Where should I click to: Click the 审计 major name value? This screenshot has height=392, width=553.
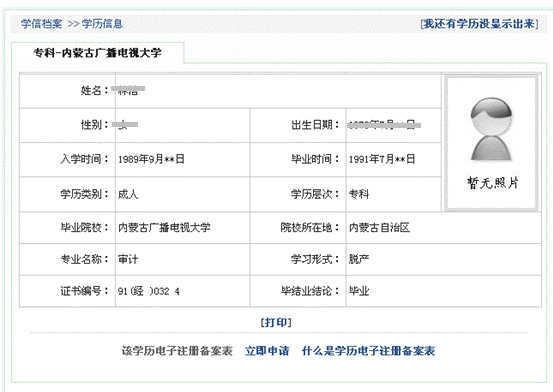point(128,259)
